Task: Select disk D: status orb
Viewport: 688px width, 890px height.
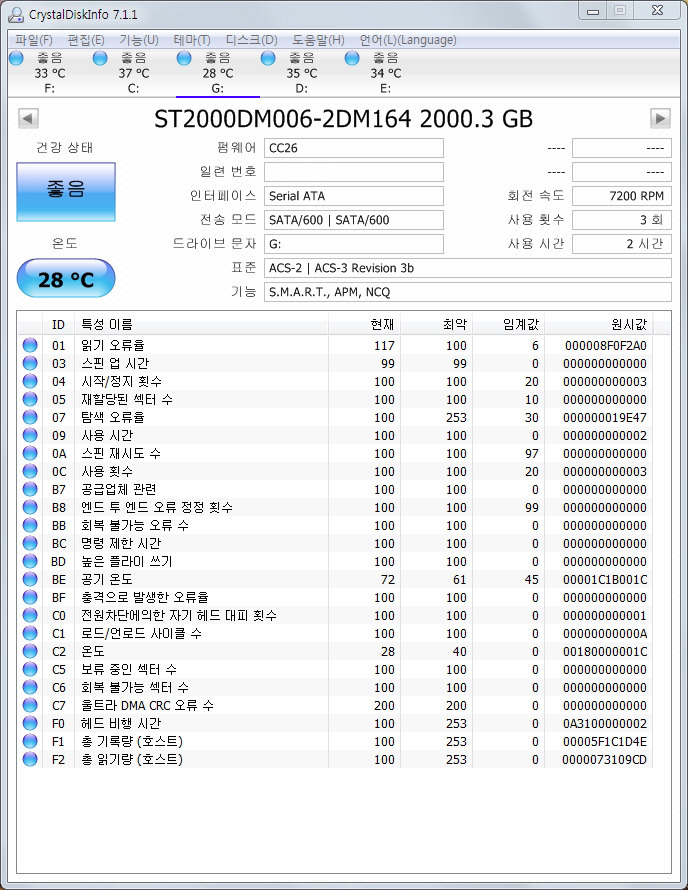Action: point(268,58)
